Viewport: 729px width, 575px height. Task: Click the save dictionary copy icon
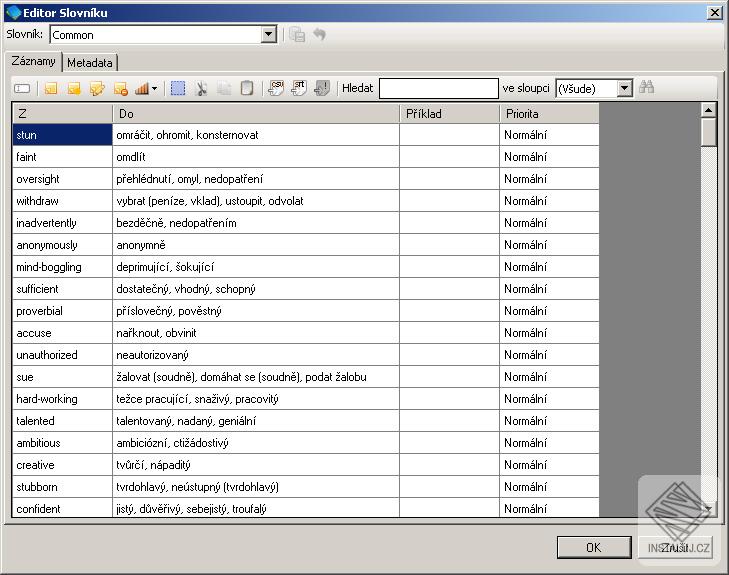[297, 34]
